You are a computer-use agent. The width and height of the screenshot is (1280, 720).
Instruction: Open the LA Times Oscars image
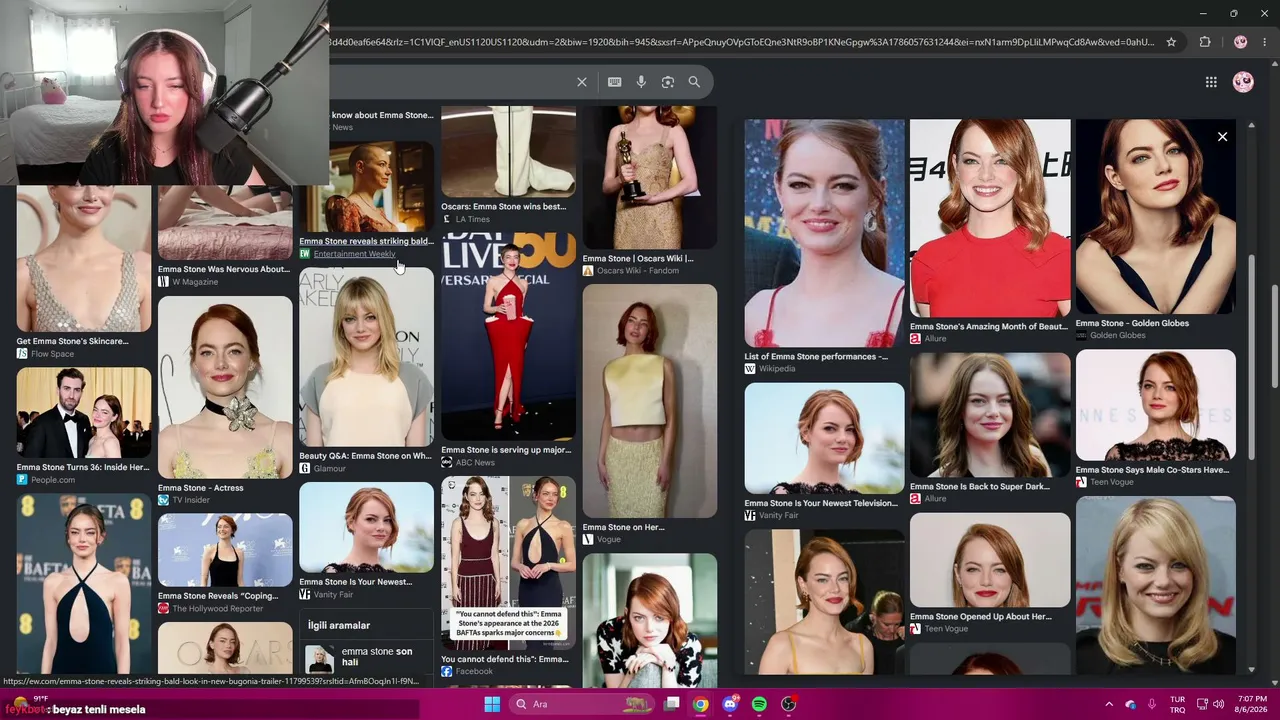[x=508, y=151]
